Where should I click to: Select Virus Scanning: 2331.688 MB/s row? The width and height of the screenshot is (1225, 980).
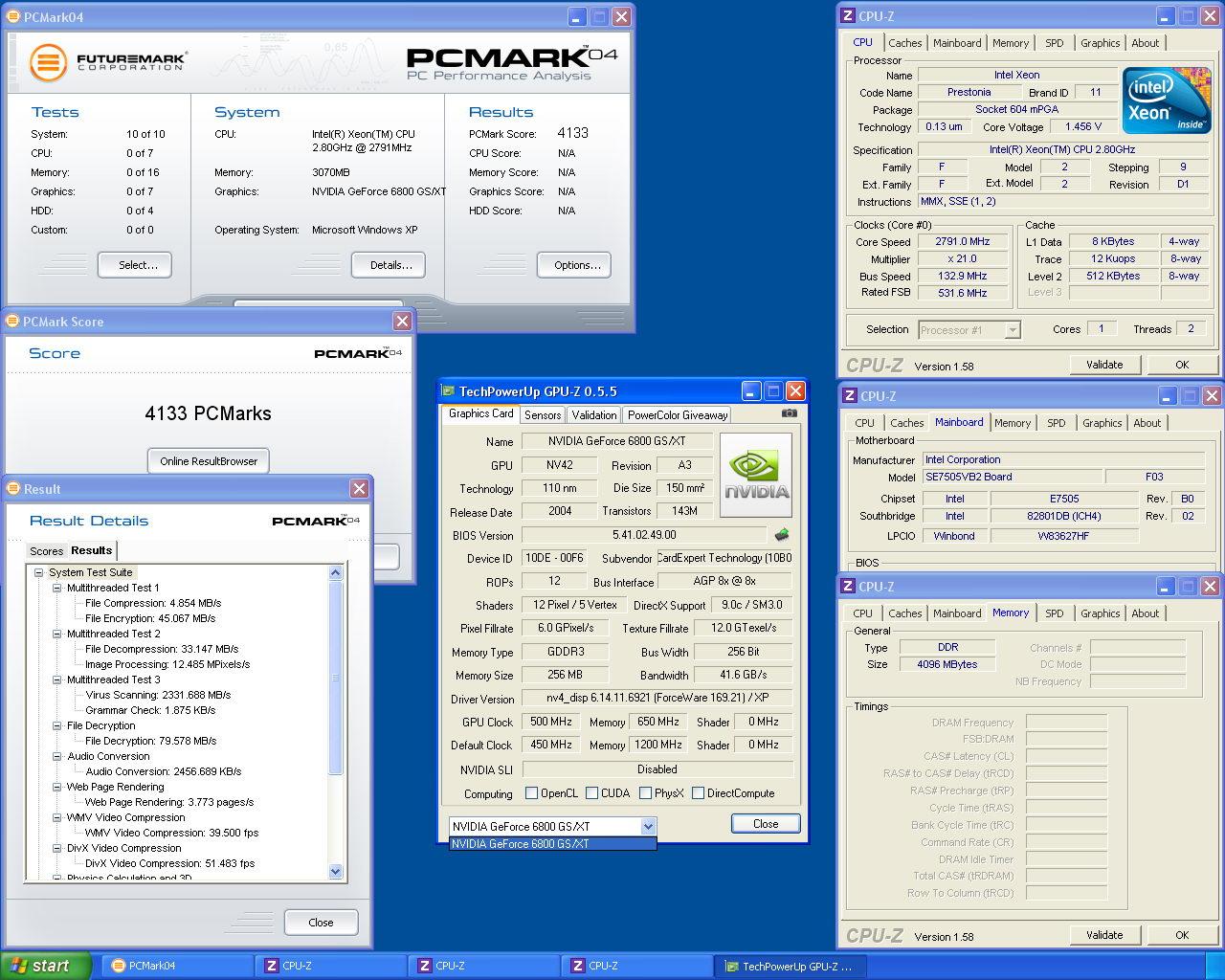tap(158, 695)
